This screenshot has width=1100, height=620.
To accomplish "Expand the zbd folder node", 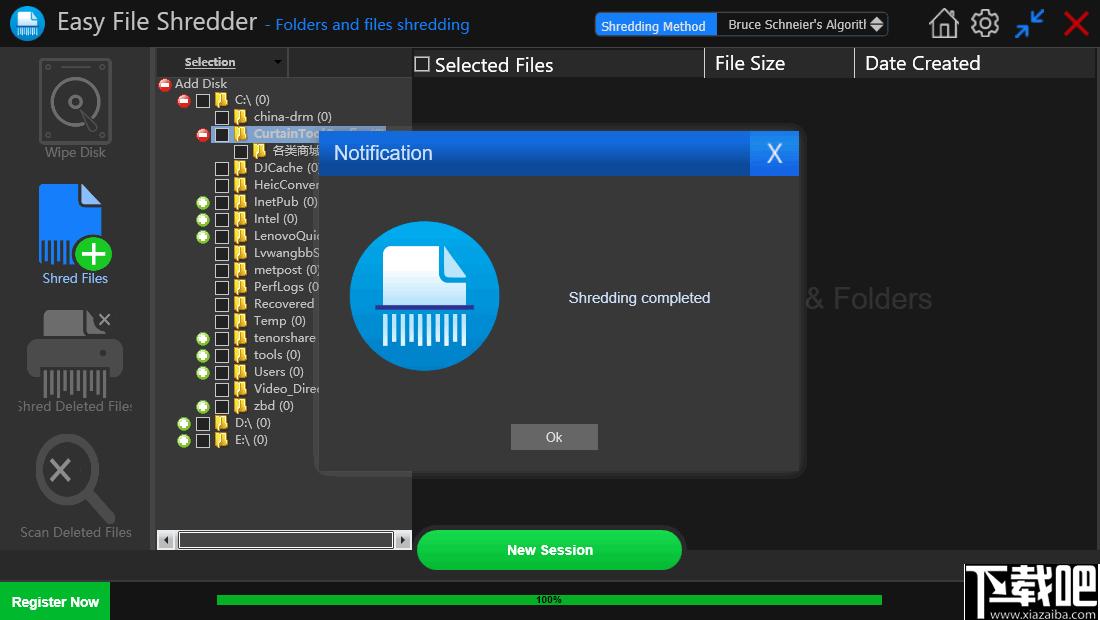I will [x=203, y=406].
